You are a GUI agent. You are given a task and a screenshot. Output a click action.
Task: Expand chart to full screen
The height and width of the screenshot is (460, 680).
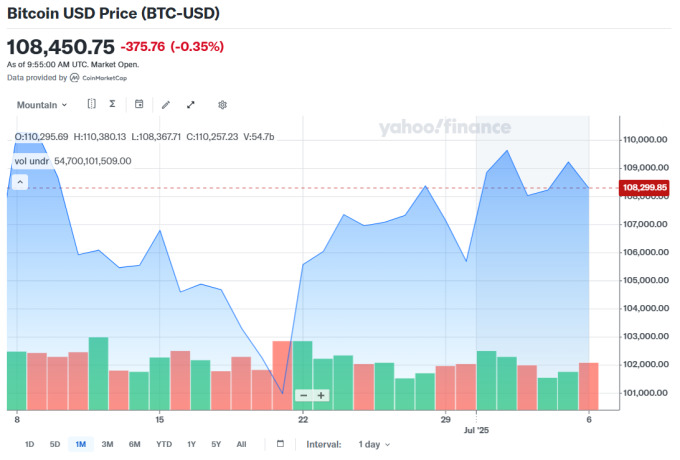[x=191, y=104]
